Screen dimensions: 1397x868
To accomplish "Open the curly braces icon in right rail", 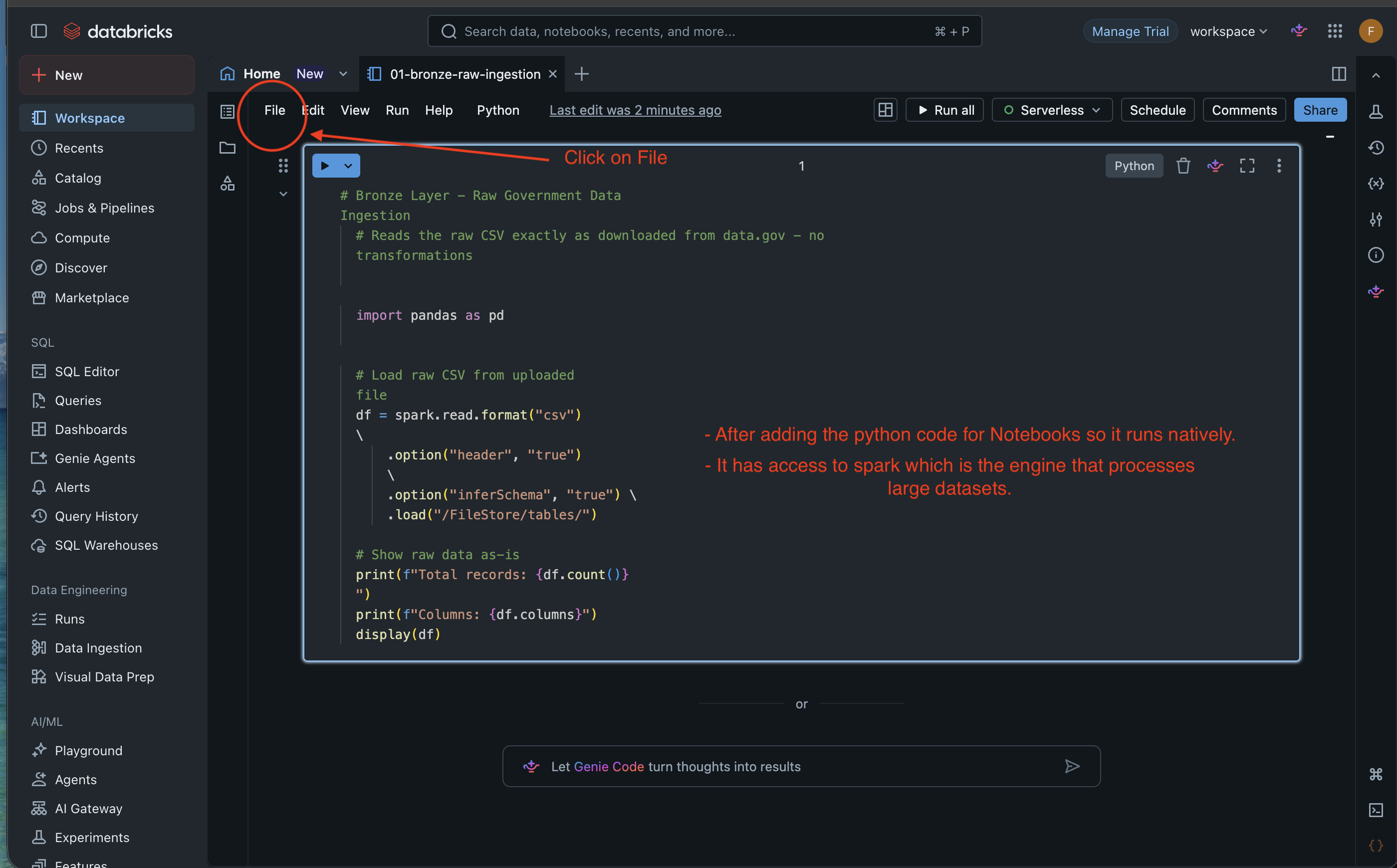I will pyautogui.click(x=1376, y=846).
